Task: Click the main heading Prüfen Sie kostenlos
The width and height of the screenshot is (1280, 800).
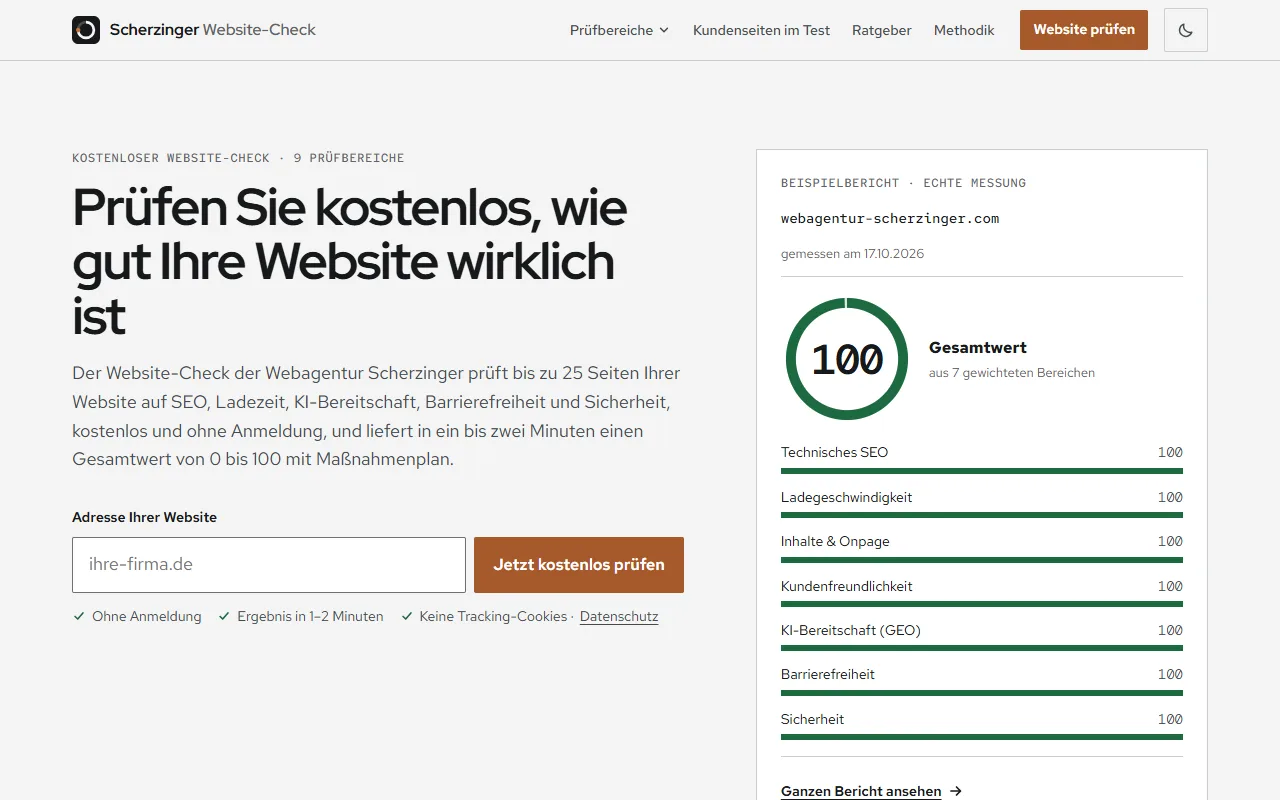Action: tap(350, 262)
